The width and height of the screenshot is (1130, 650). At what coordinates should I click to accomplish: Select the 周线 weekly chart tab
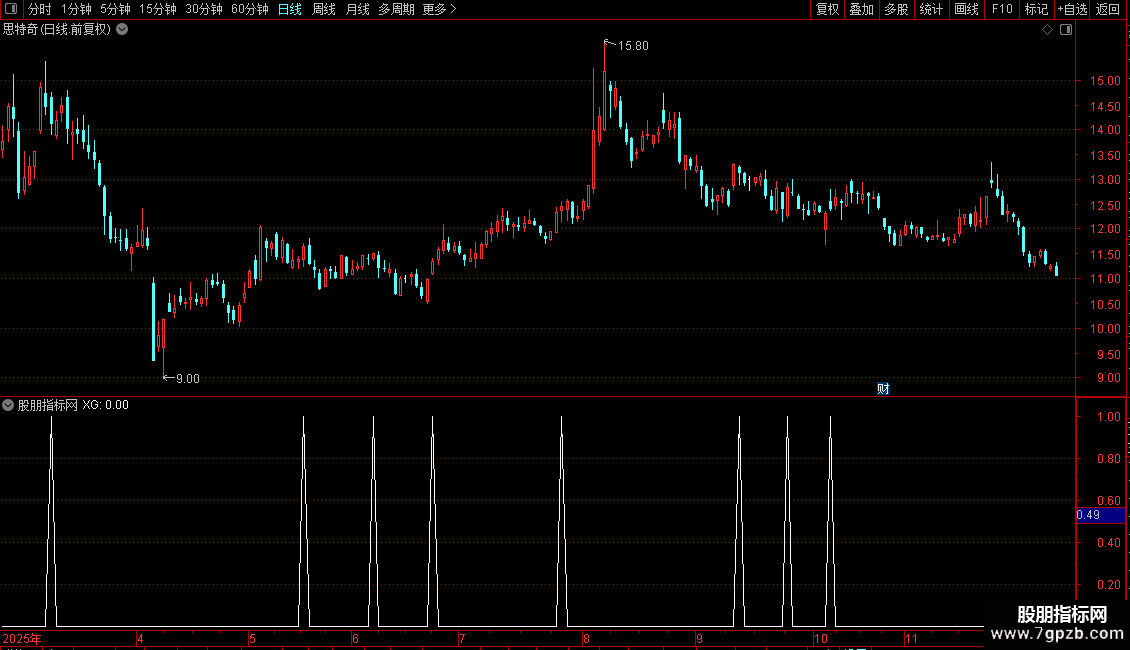coord(324,9)
